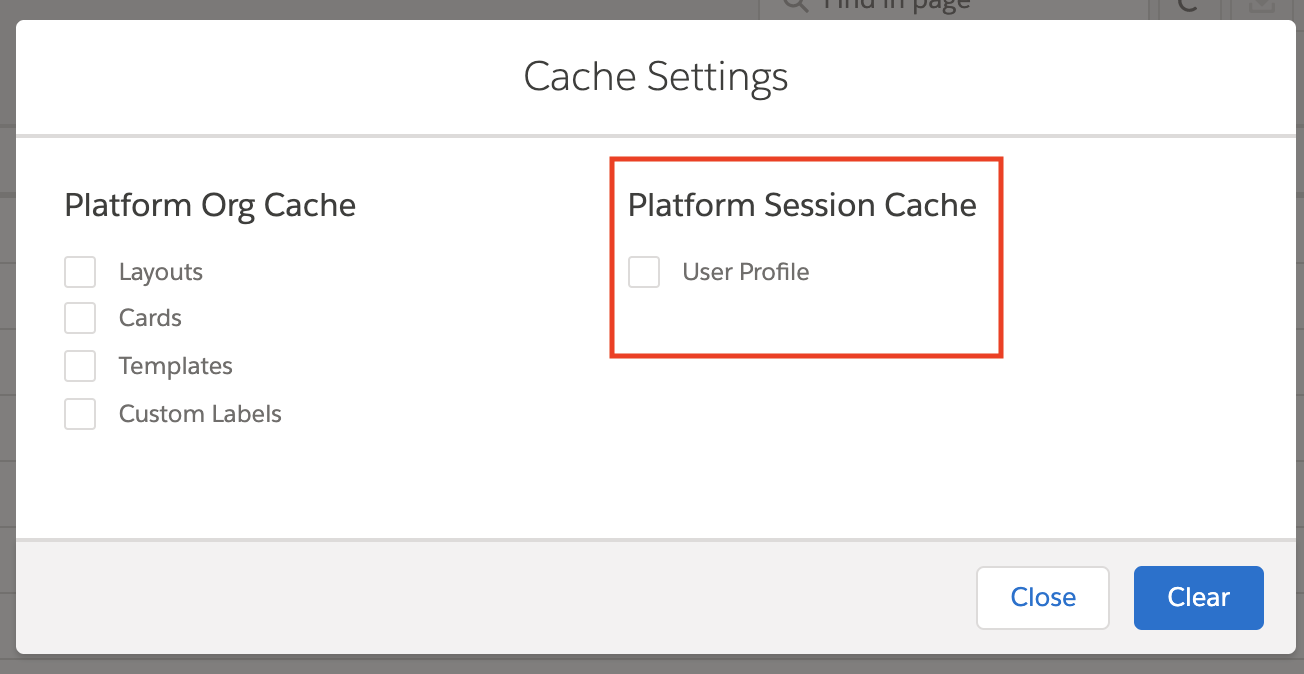Click the Layouts label text
Viewport: 1304px width, 674px height.
[x=161, y=272]
